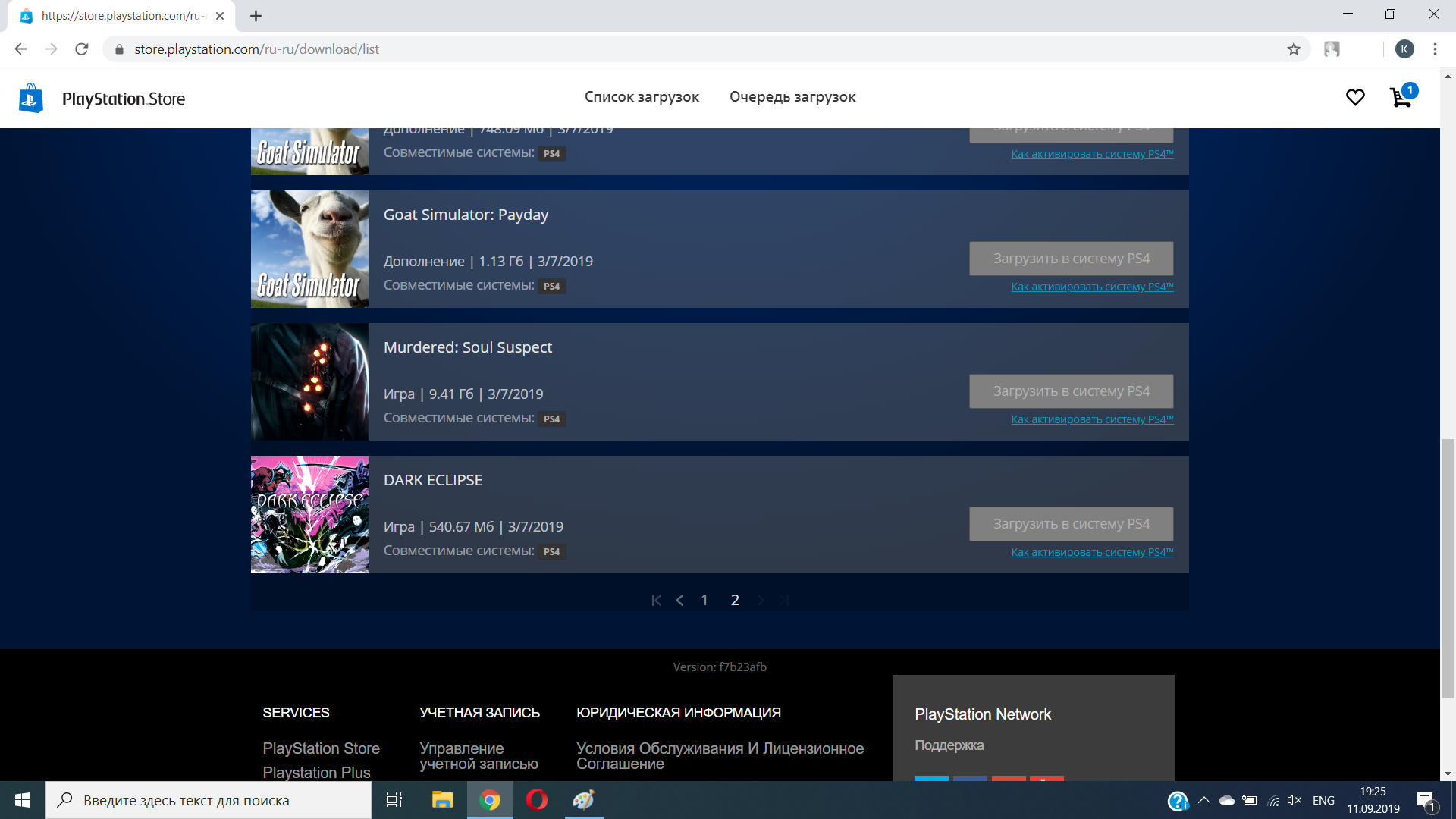Open the Chrome three-dot menu
1456x819 pixels.
(x=1435, y=49)
